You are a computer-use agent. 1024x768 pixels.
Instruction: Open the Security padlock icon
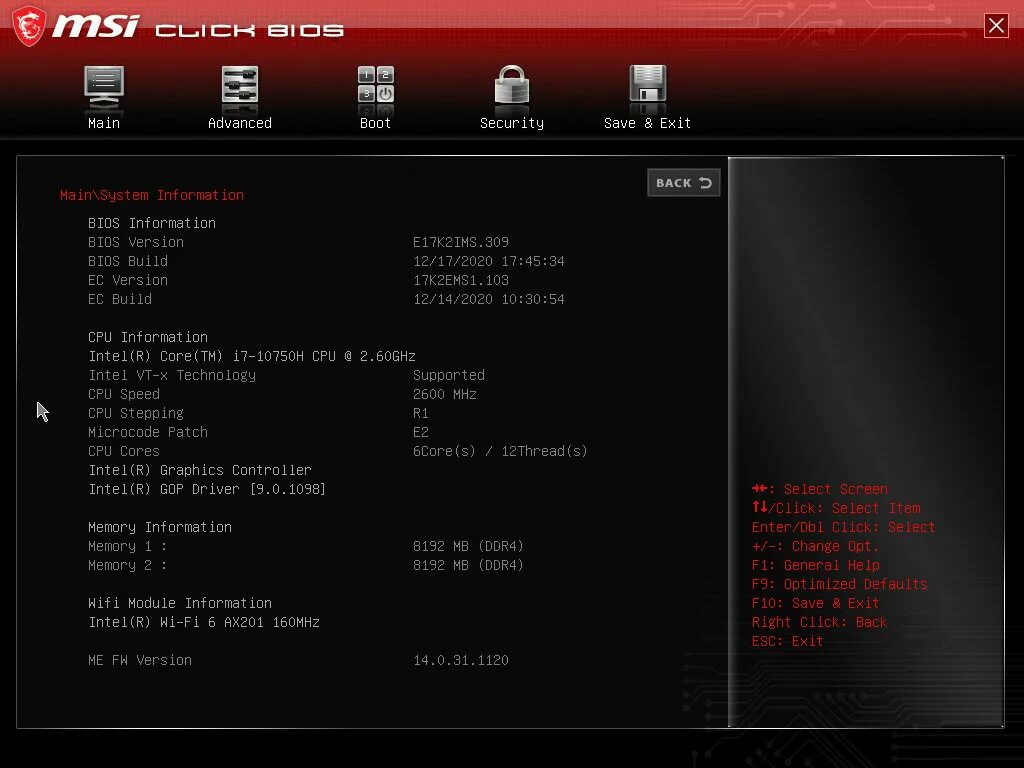pos(511,85)
